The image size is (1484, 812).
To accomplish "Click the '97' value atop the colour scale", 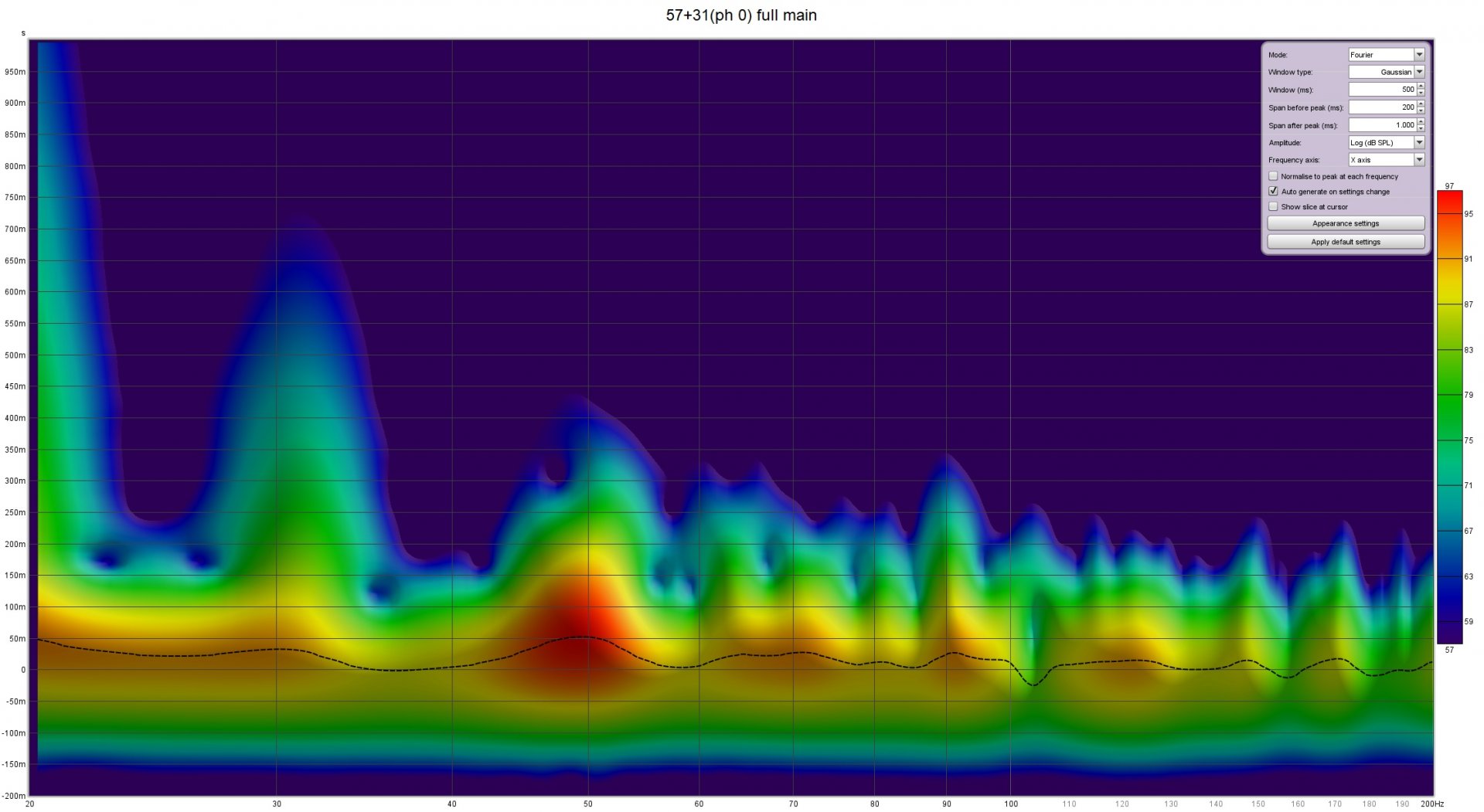I will 1449,186.
